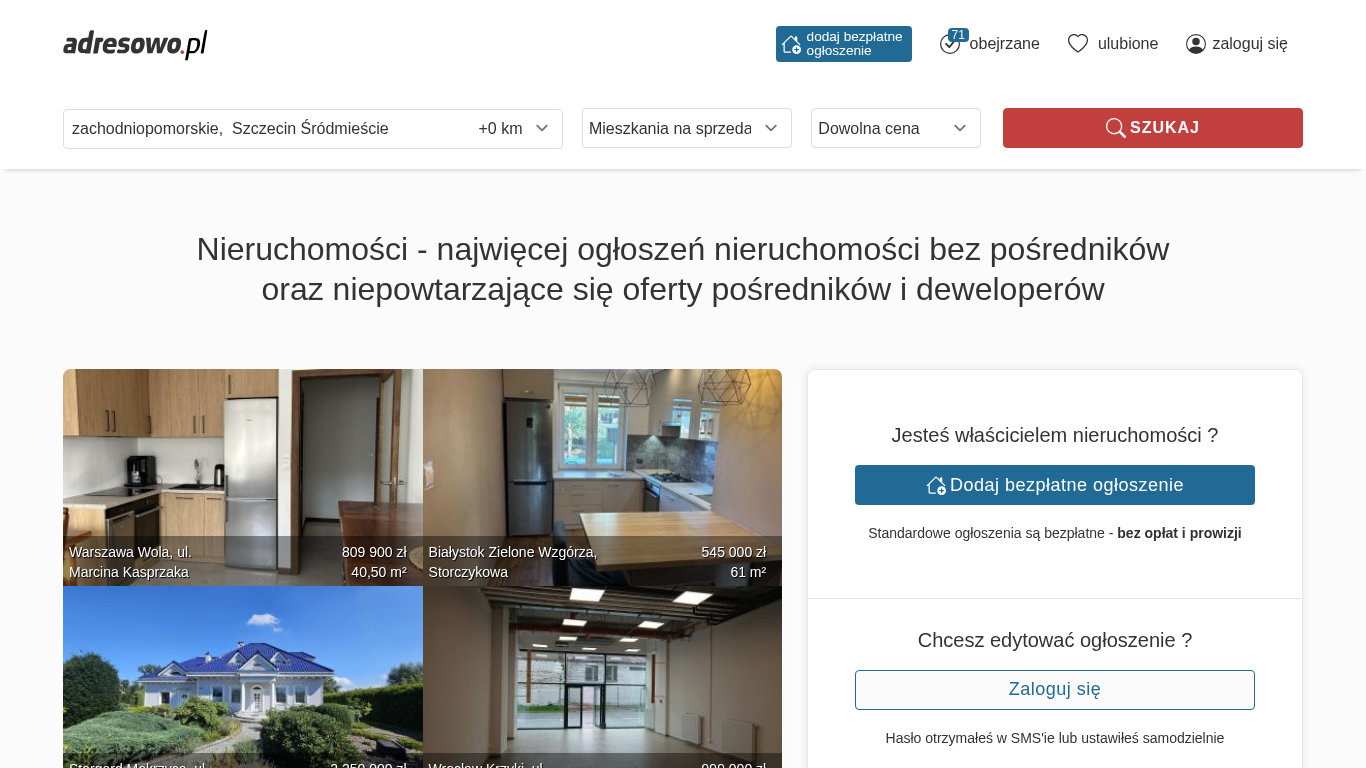The width and height of the screenshot is (1366, 768).
Task: Open viewed listings checkmark icon with 71 badge
Action: coord(951,43)
